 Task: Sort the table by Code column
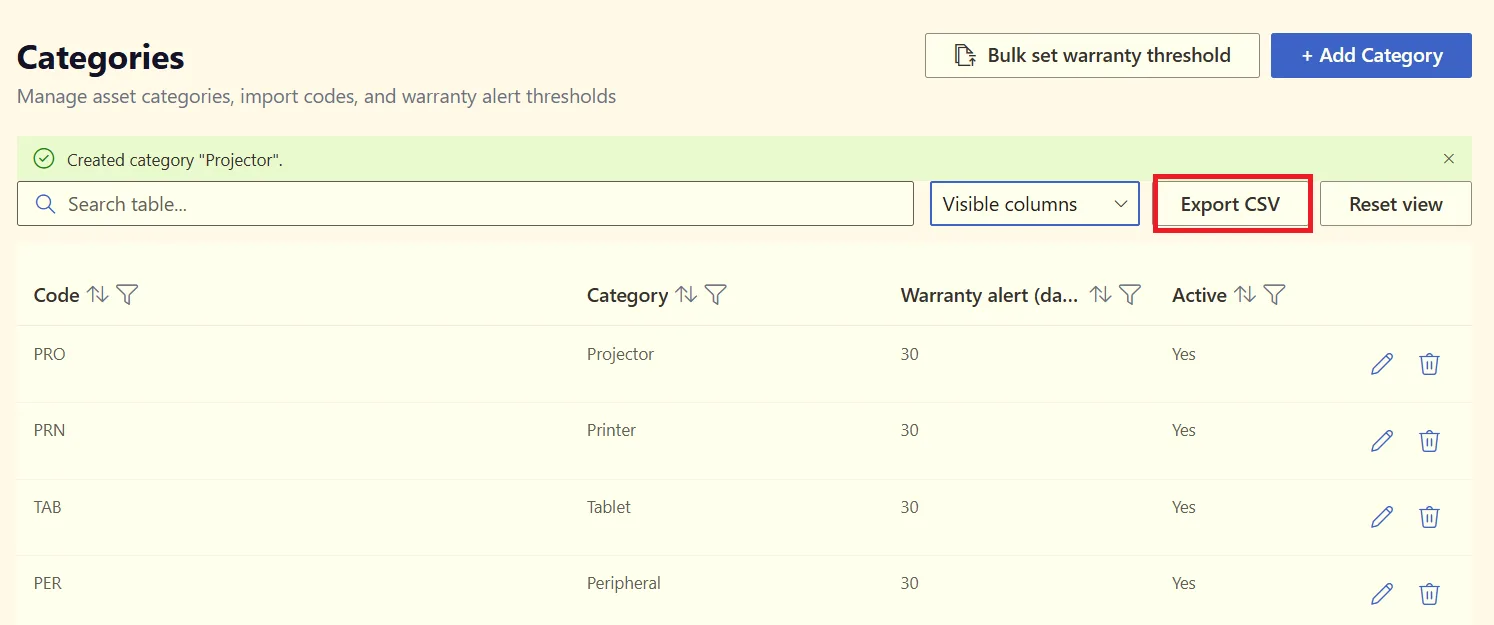pos(97,295)
